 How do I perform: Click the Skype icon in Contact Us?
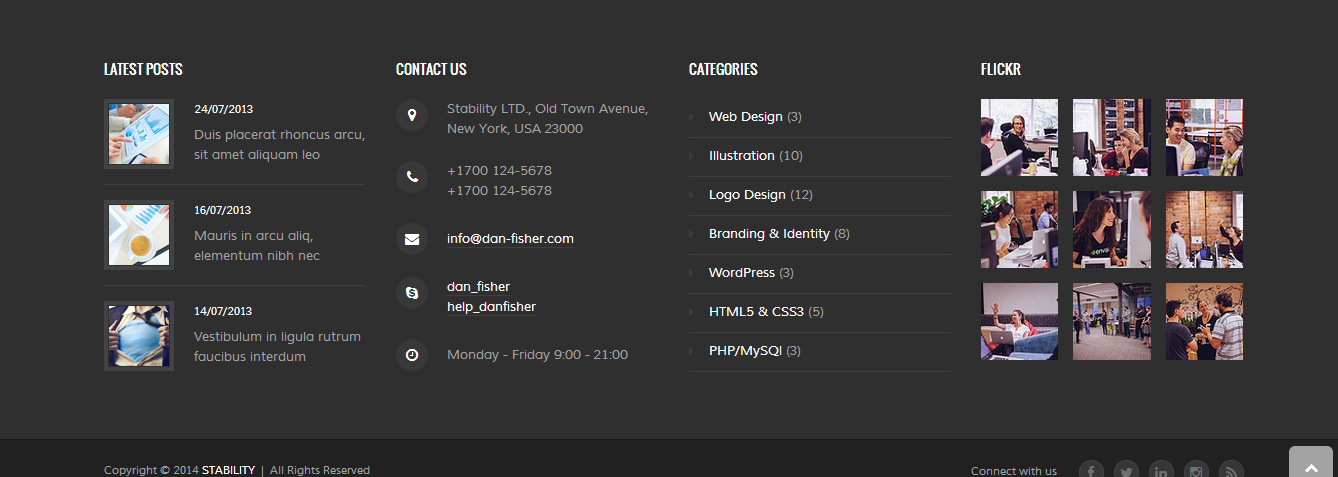pyautogui.click(x=412, y=293)
